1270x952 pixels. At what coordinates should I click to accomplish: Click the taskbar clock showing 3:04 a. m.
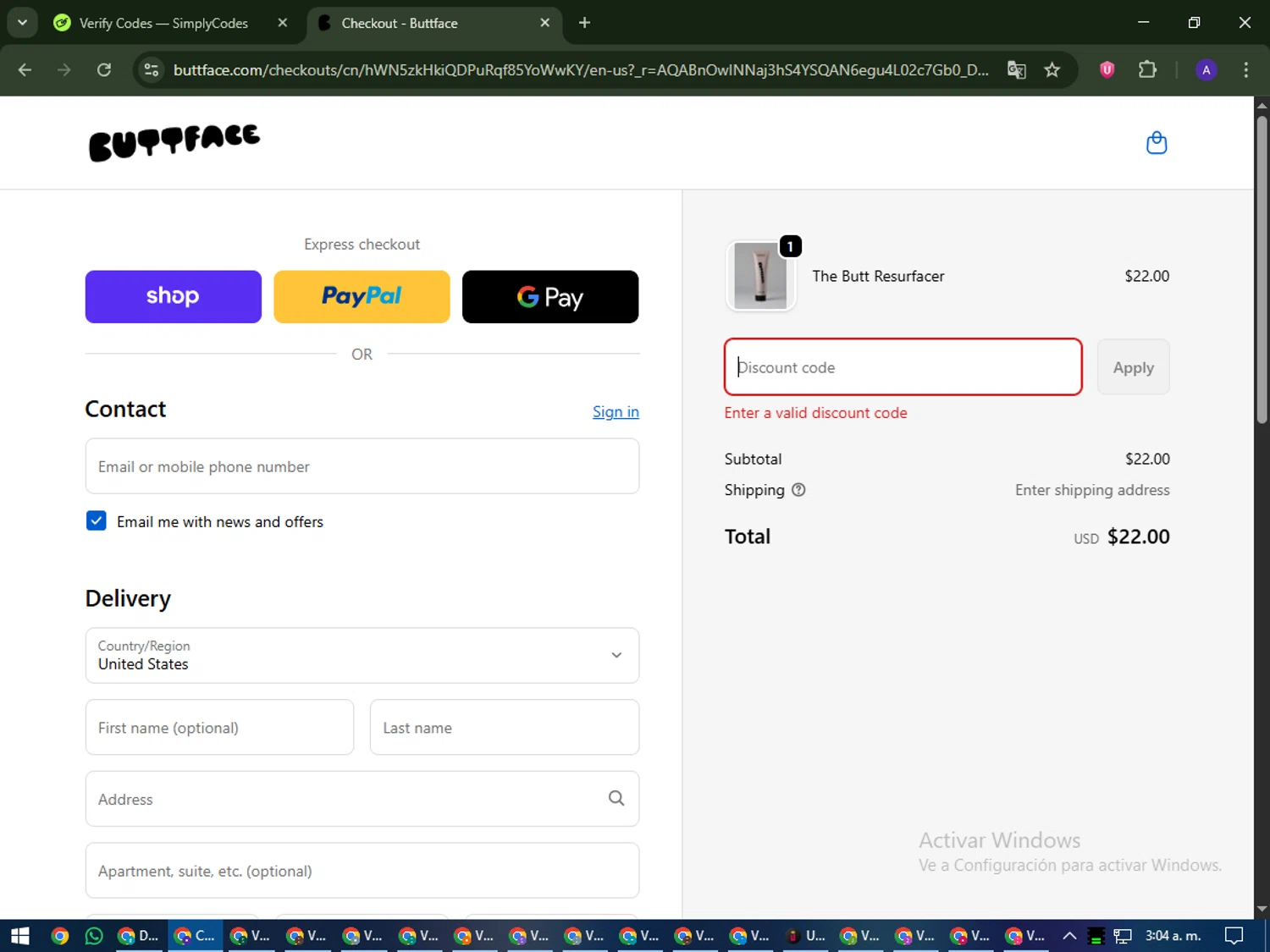point(1173,936)
